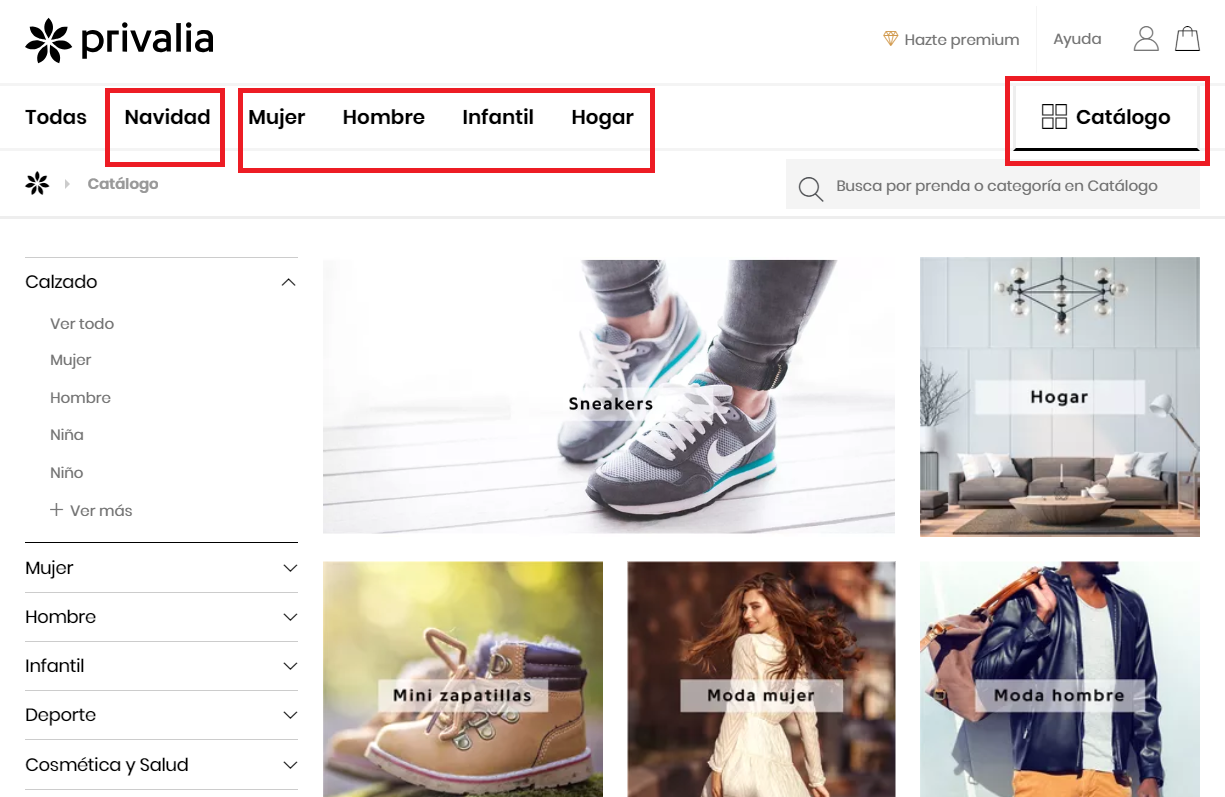Expand the Deporte section
The width and height of the screenshot is (1225, 797).
pos(161,715)
